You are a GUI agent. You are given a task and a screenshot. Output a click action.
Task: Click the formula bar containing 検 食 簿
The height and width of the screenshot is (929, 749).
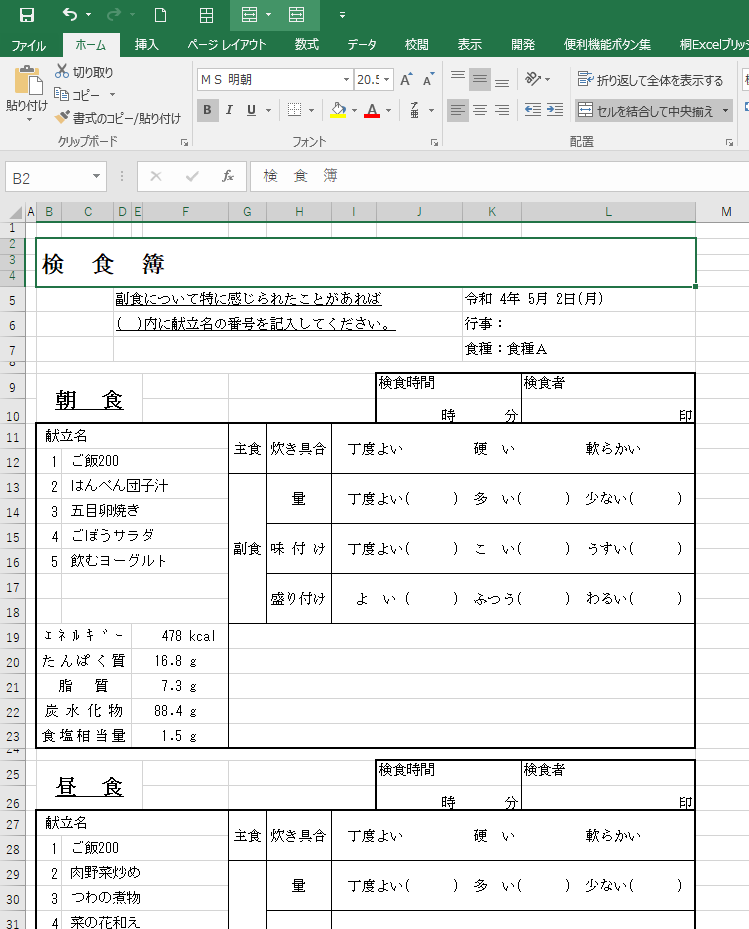[x=500, y=176]
